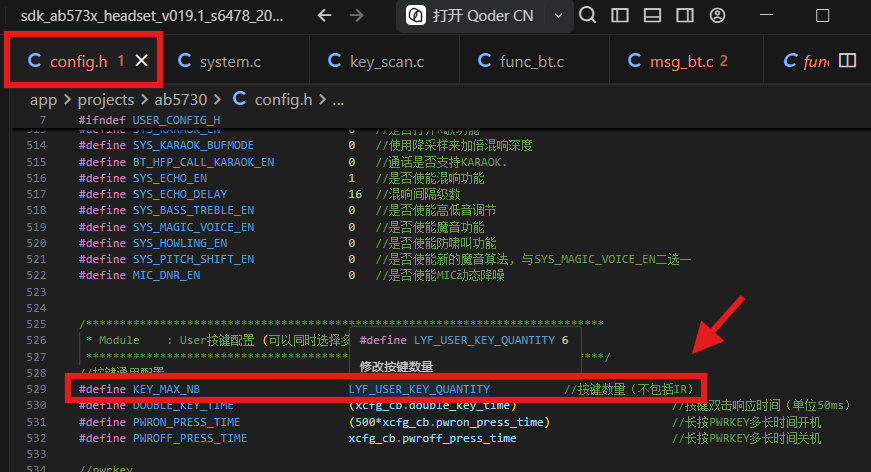
Task: Close the config.h tab
Action: [x=142, y=61]
